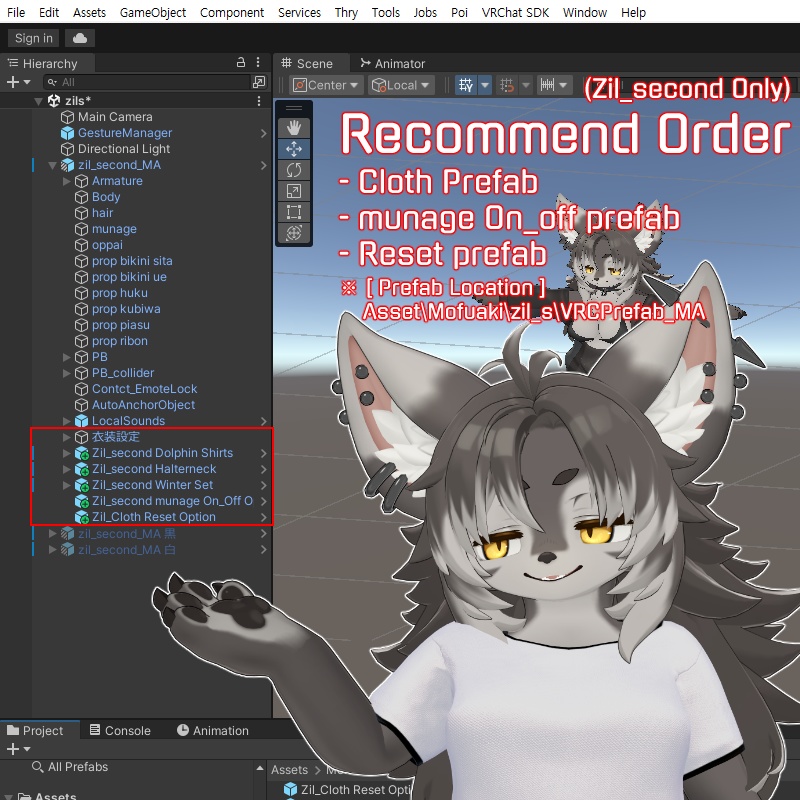The height and width of the screenshot is (800, 800).
Task: Expand the 衣装設定 object
Action: pos(66,437)
